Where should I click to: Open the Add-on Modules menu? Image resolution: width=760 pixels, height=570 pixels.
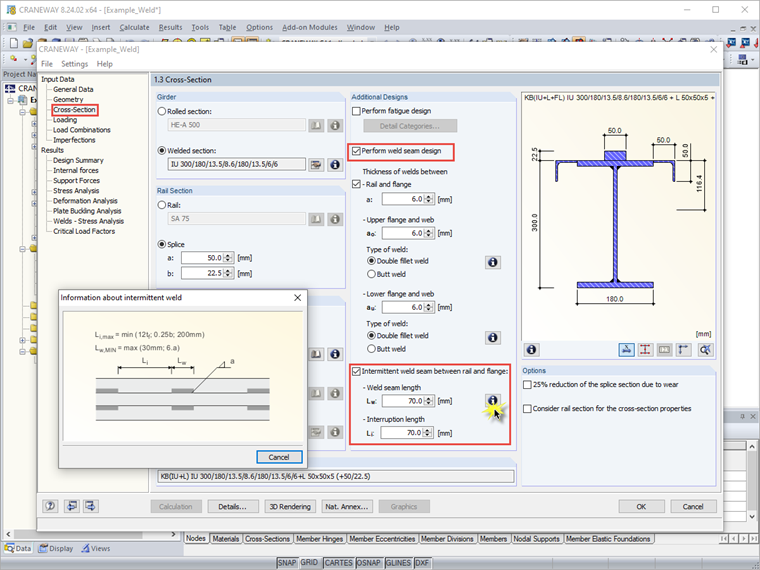[310, 27]
